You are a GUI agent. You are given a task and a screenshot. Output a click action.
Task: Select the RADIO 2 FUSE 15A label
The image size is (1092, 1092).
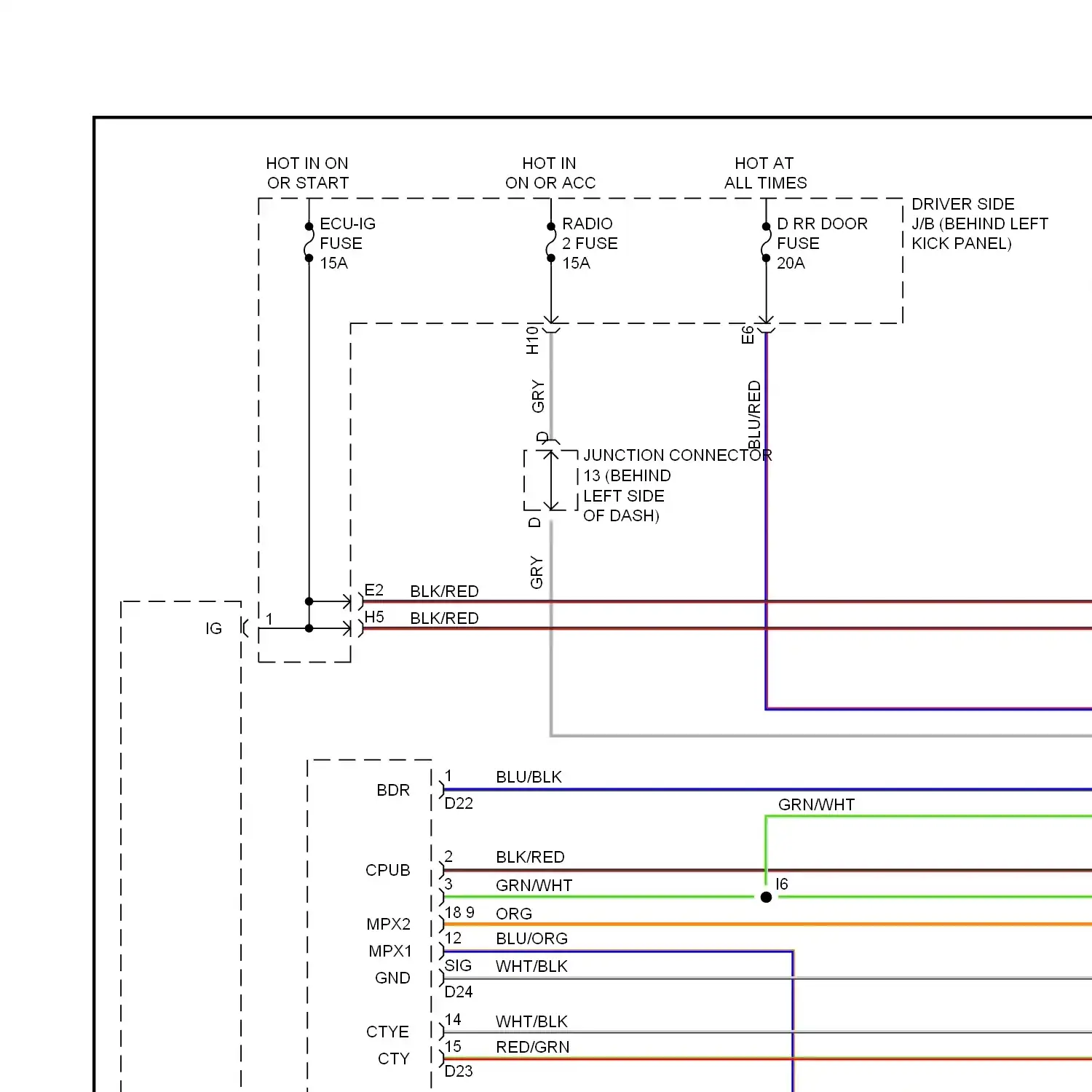coord(590,243)
